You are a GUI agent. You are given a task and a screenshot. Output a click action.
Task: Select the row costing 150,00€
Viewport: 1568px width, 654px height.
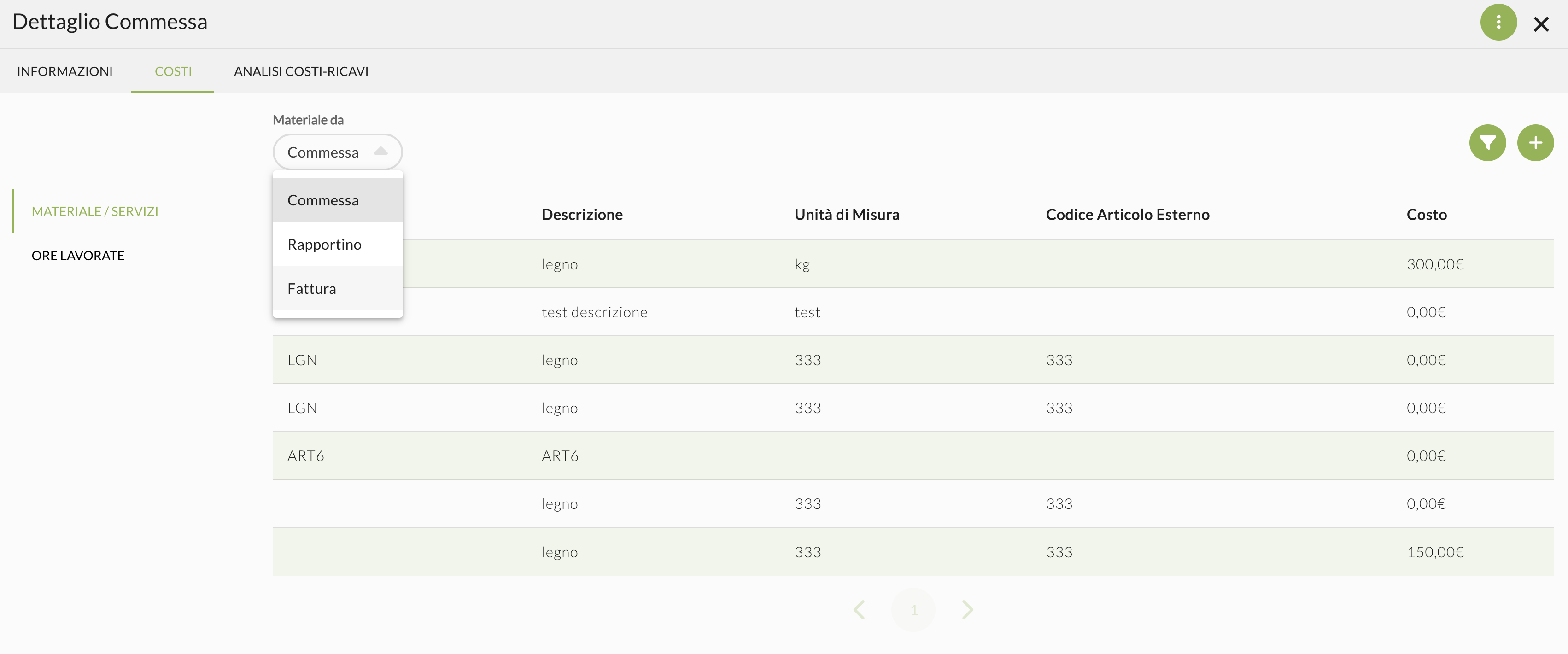coord(1435,552)
